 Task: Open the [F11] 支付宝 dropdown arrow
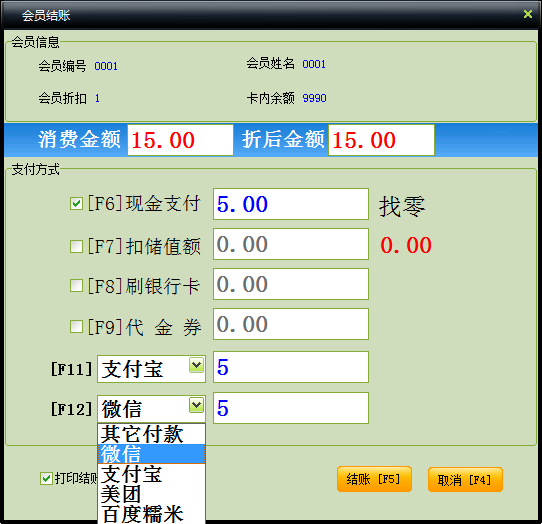[197, 365]
